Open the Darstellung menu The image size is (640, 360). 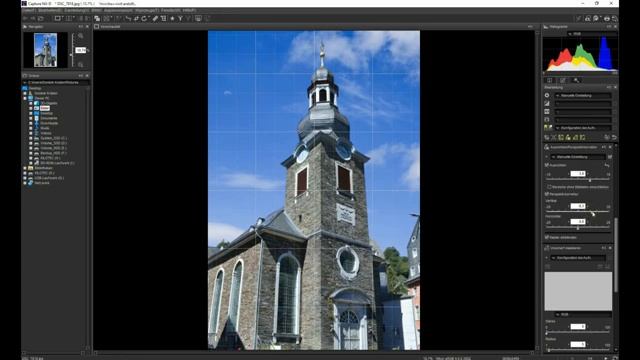(x=77, y=10)
